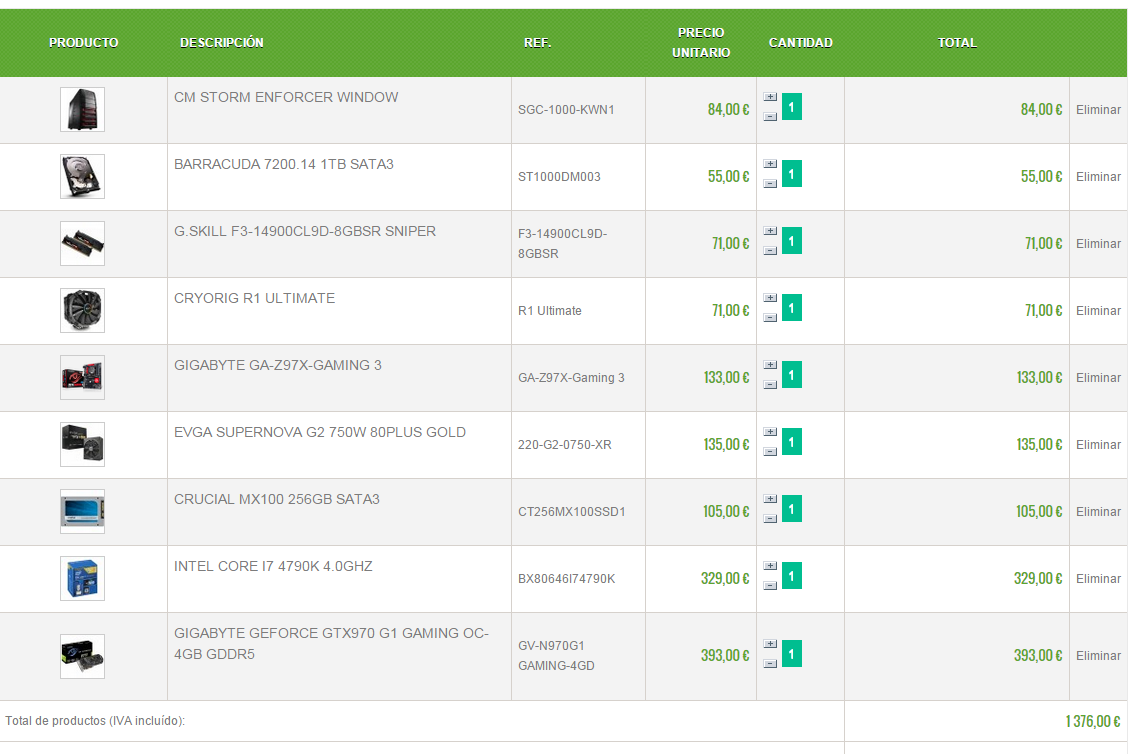This screenshot has height=754, width=1145.
Task: Increase quantity of CM Storm Enforcer Window
Action: pyautogui.click(x=770, y=96)
